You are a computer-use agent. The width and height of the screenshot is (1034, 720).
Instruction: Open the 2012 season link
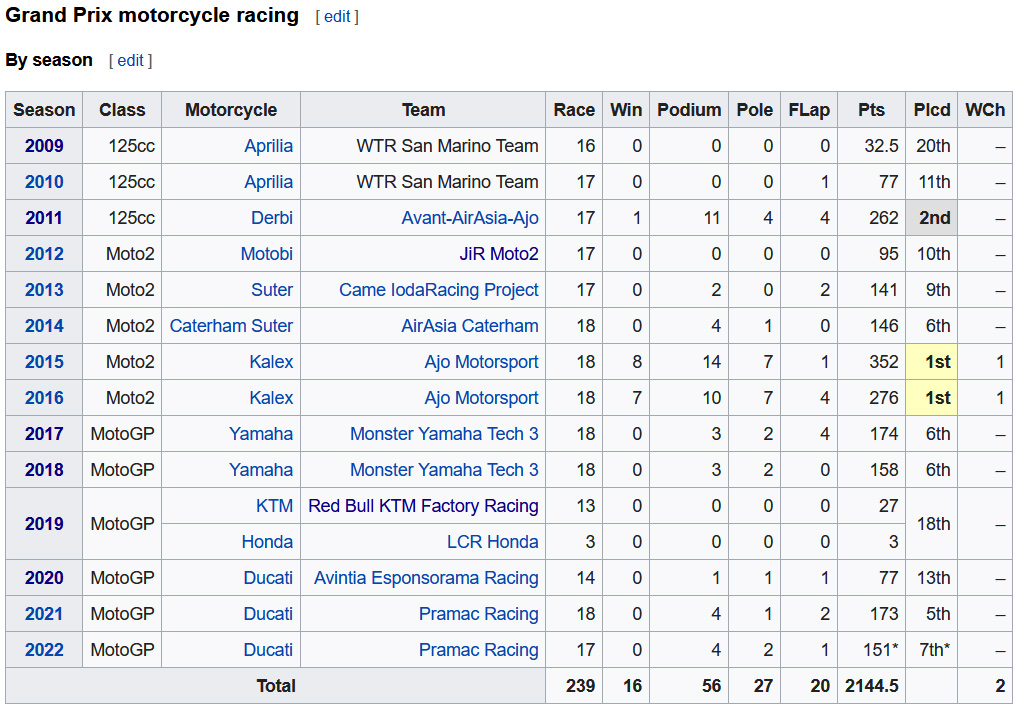coord(44,254)
